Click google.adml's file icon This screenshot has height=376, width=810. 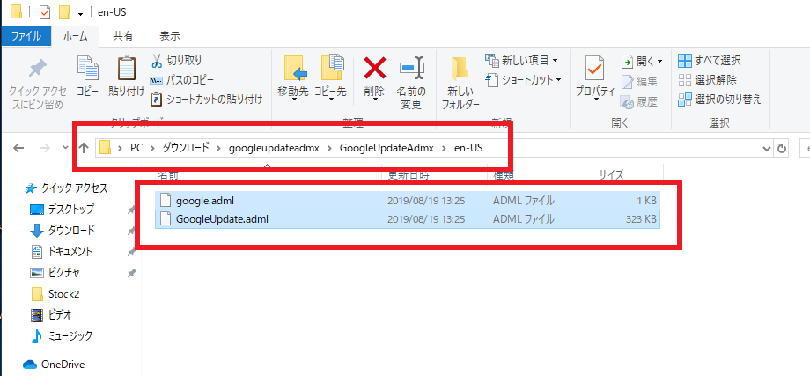tap(165, 200)
